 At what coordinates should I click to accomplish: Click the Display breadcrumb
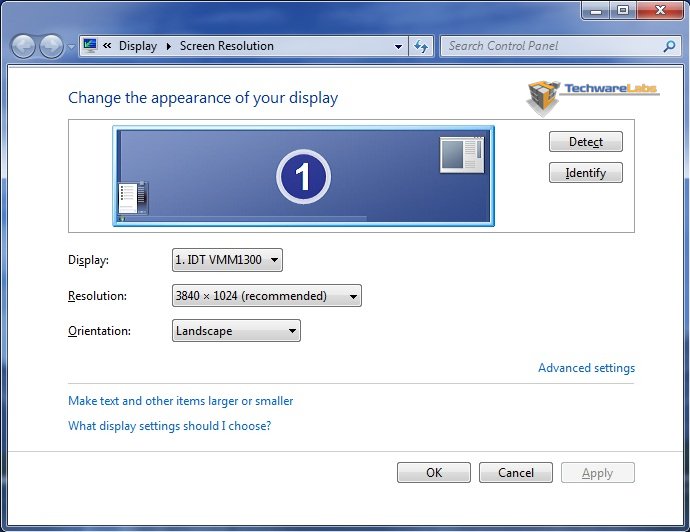[x=138, y=46]
